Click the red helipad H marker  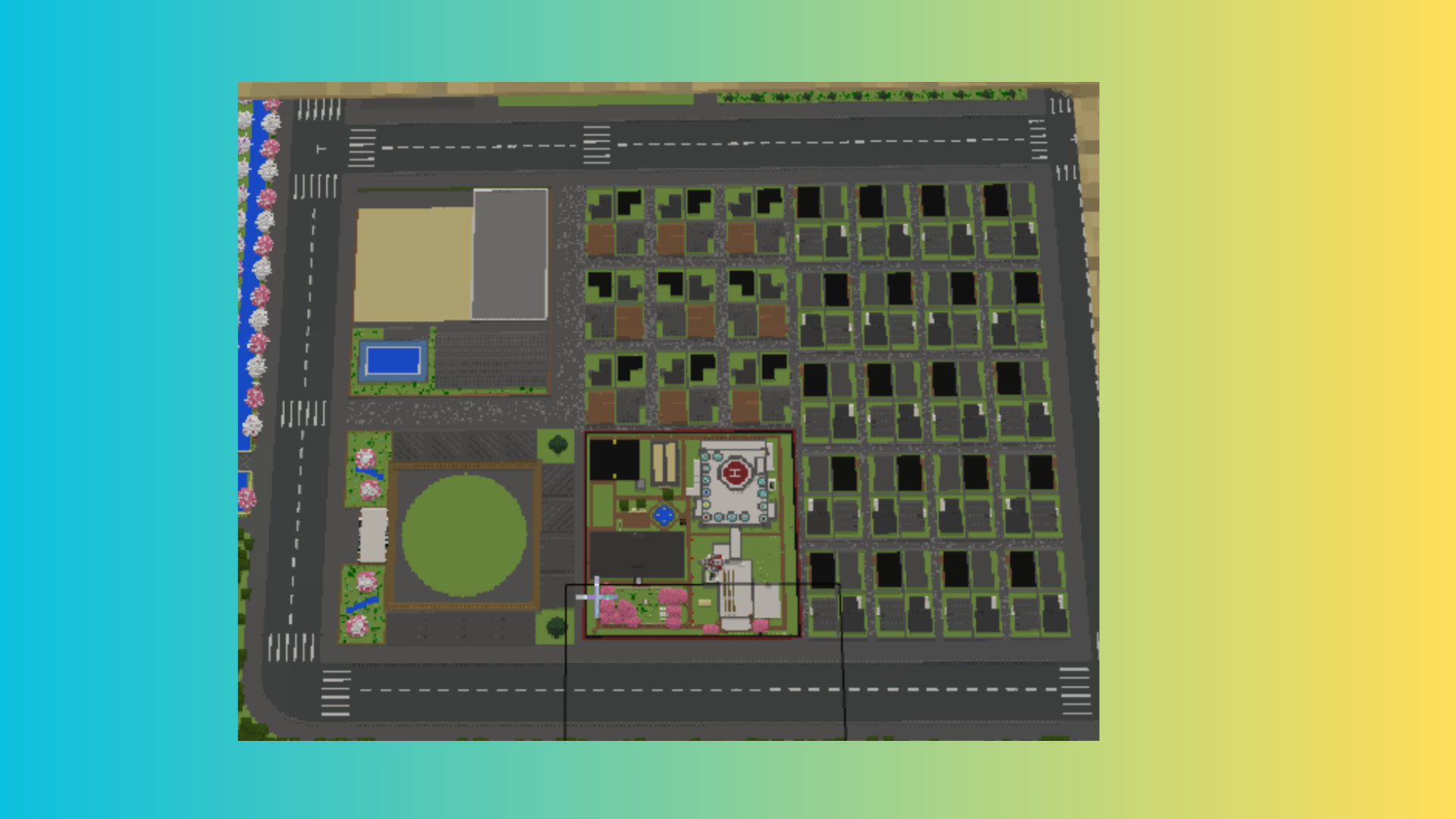[735, 473]
